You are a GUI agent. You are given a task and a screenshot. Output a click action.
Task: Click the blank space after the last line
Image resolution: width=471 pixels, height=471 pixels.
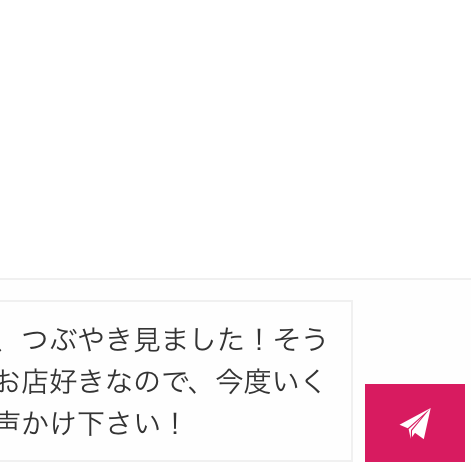267,423
